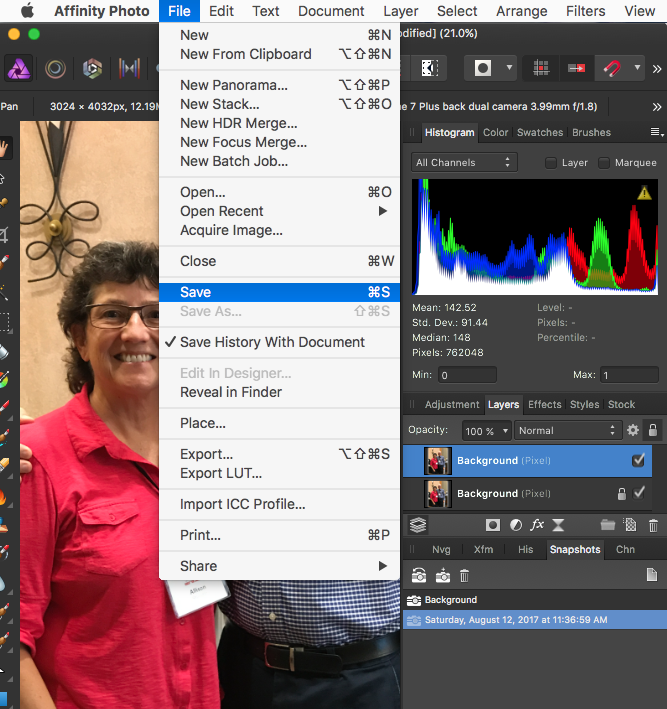Expand the snapping options dropdown arrow
667x709 pixels.
[637, 68]
